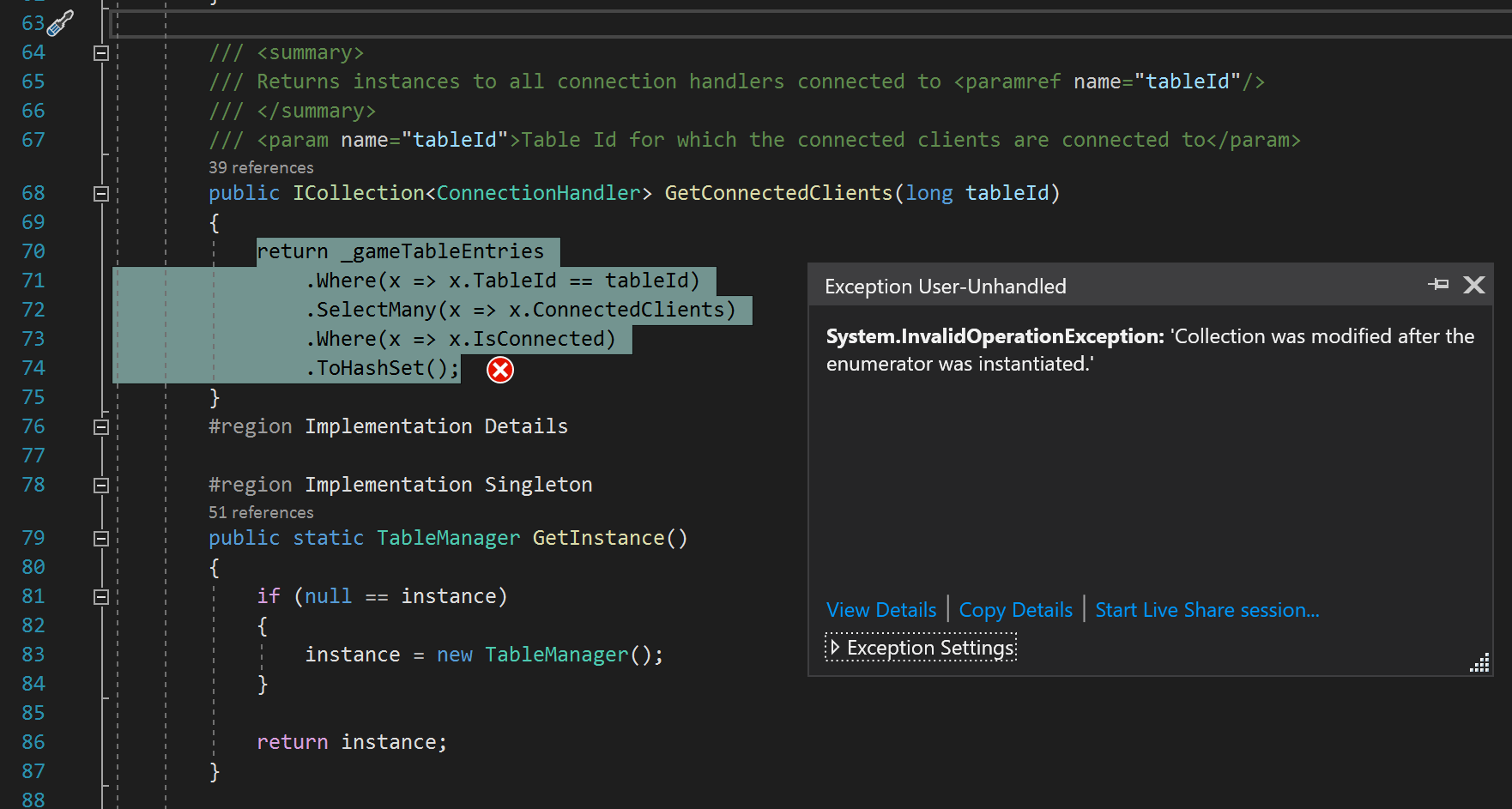Open 51 references for GetInstance

(x=260, y=512)
